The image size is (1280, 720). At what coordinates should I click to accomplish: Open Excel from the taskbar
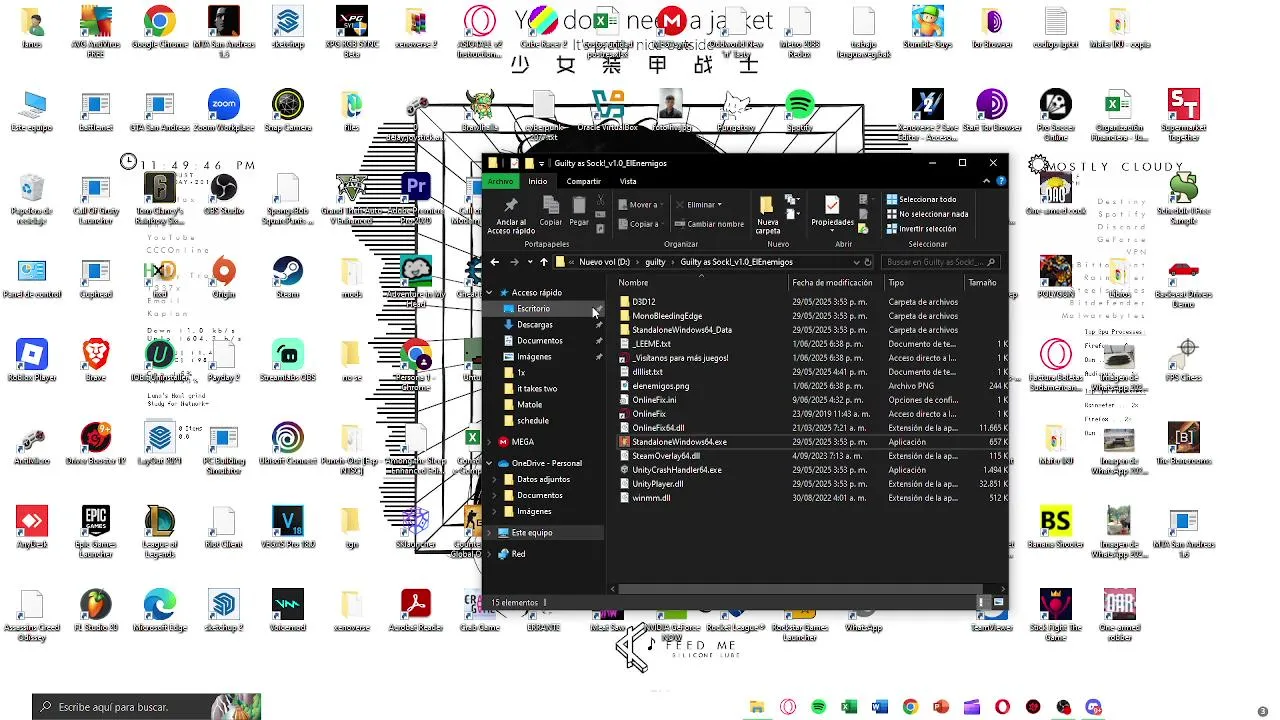(849, 707)
